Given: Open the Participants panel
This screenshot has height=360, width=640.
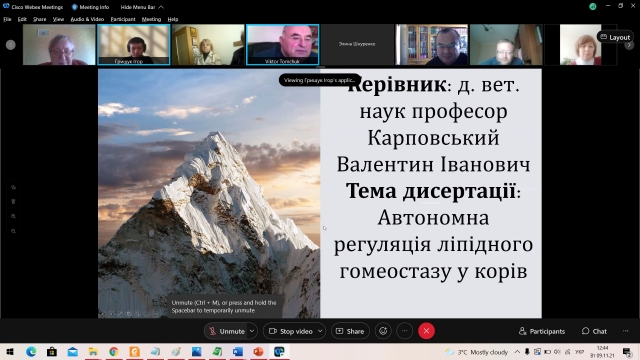Looking at the screenshot, I should [x=542, y=331].
